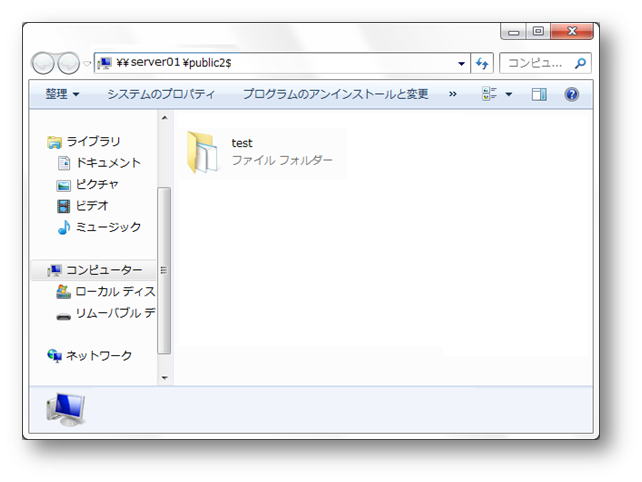This screenshot has height=482, width=642.
Task: Click the change view icon
Action: tap(489, 94)
